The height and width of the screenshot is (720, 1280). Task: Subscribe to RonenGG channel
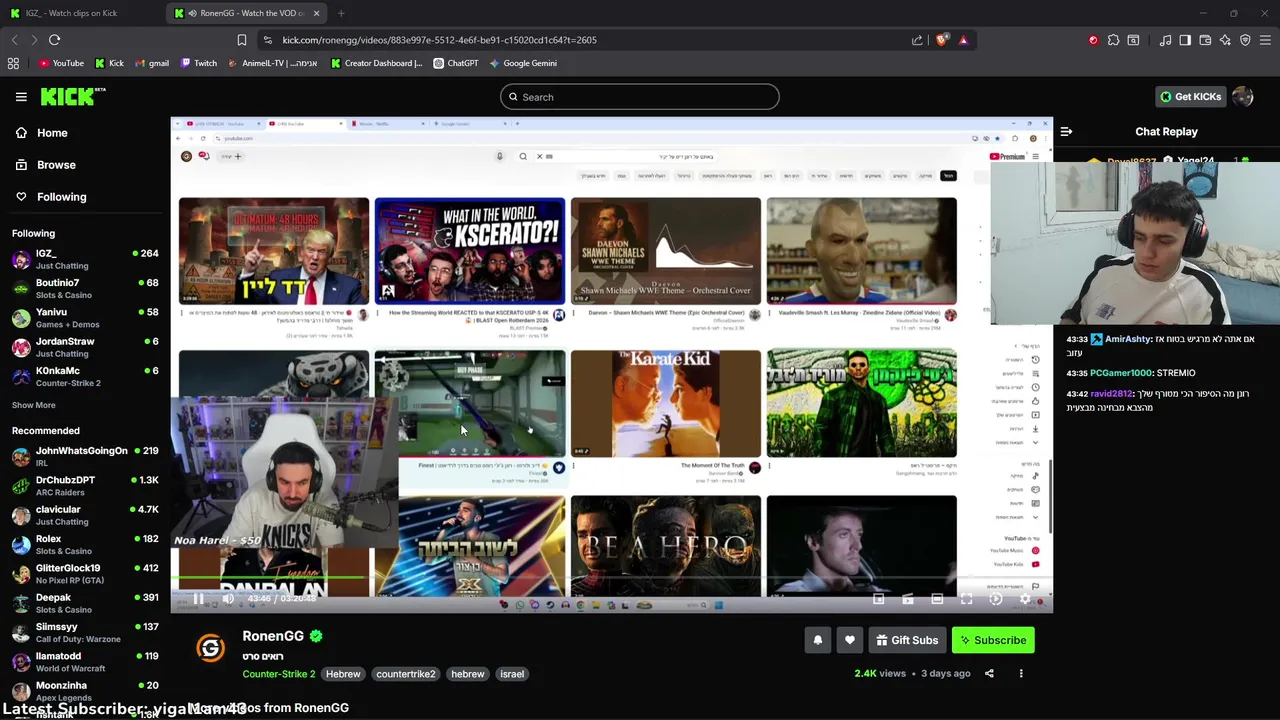tap(993, 640)
